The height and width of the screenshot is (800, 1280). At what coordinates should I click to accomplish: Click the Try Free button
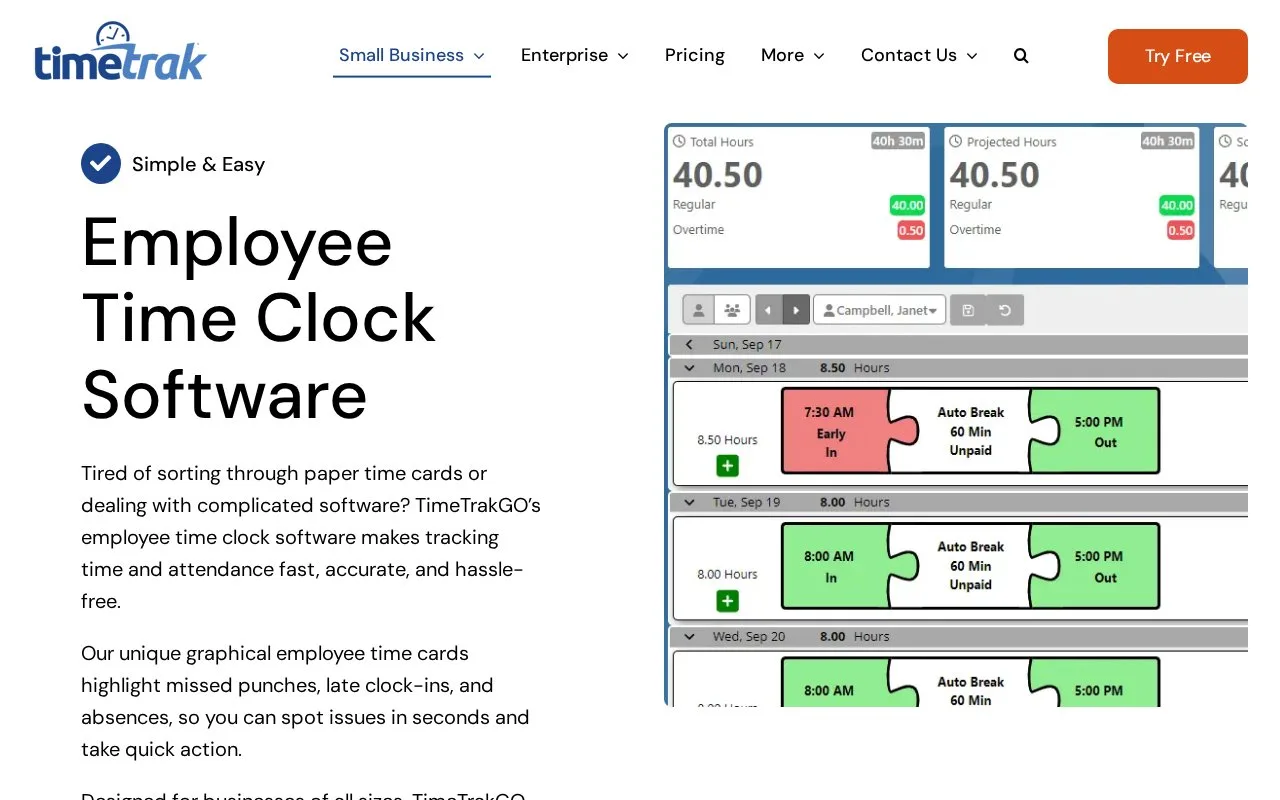[1178, 56]
